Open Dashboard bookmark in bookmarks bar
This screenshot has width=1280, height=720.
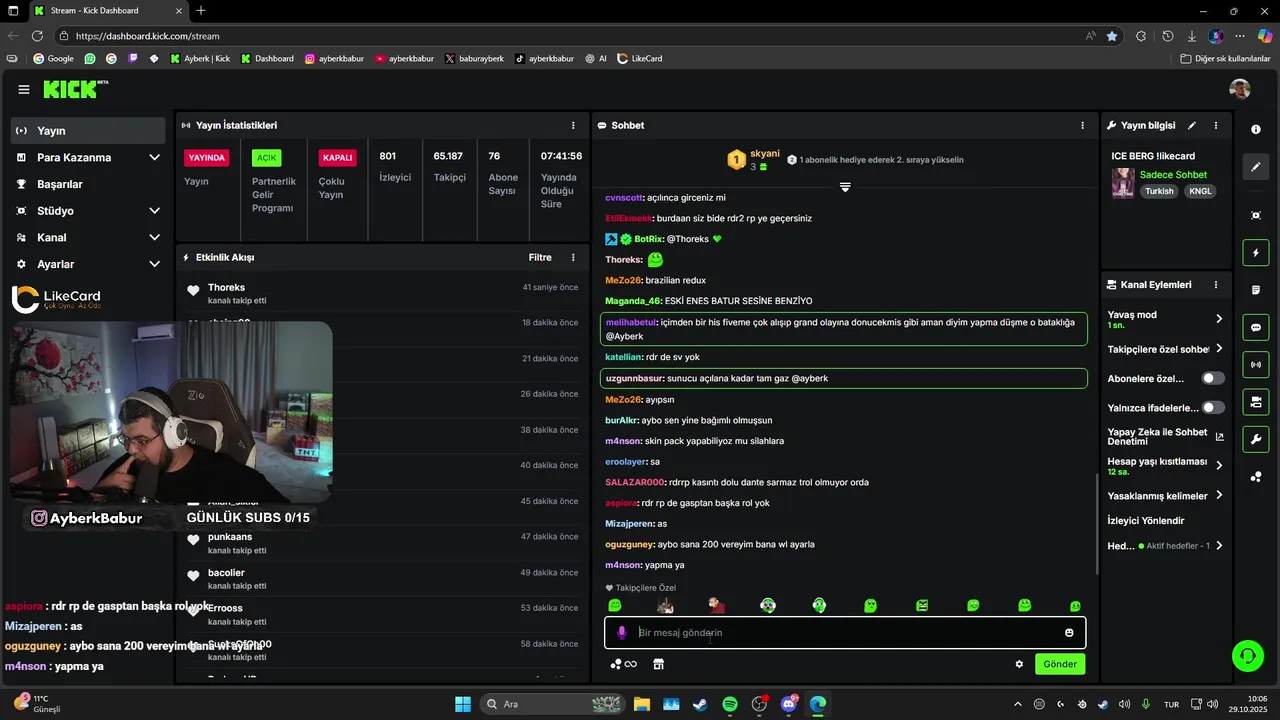pyautogui.click(x=267, y=59)
